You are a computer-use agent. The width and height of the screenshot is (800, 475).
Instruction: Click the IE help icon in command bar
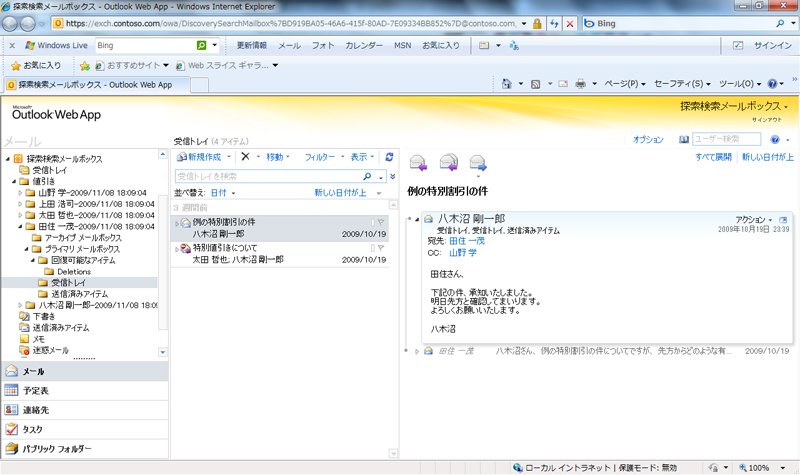pos(772,84)
